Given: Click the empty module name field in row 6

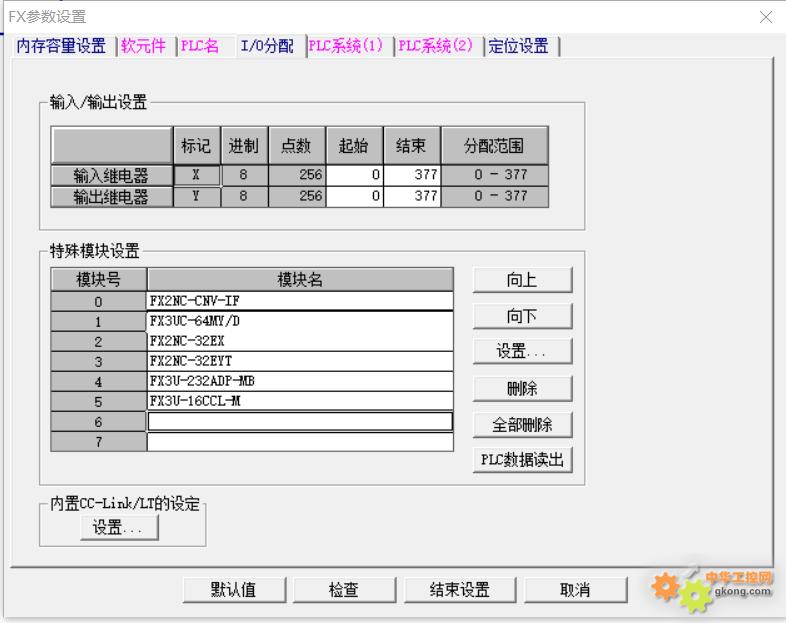Looking at the screenshot, I should 300,422.
